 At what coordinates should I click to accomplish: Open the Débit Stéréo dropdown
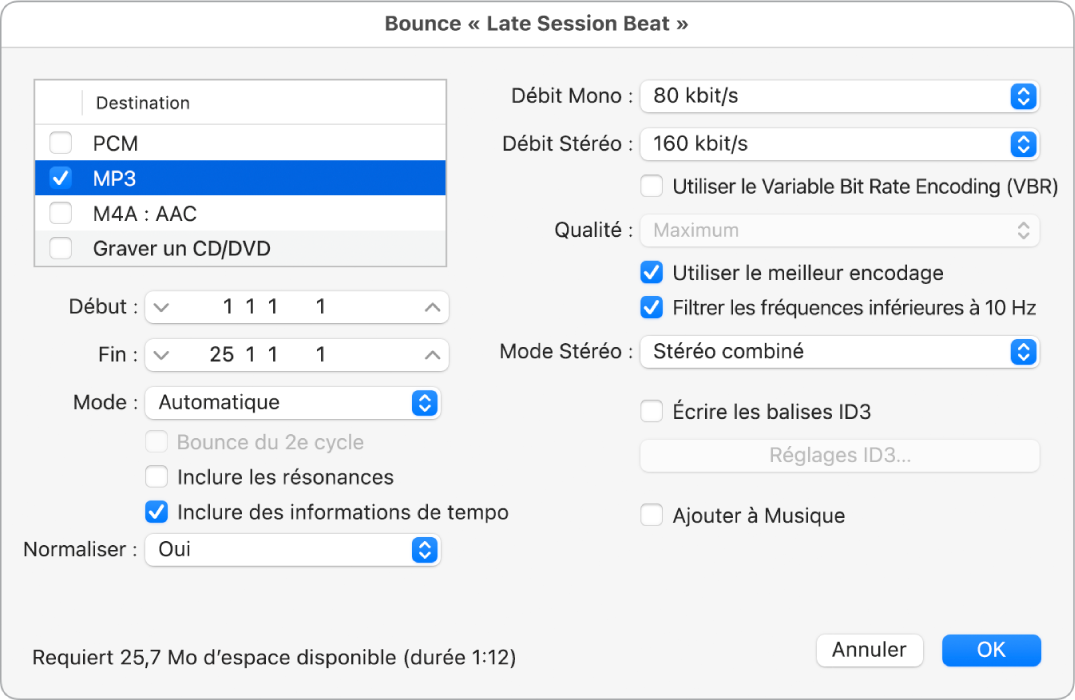coord(840,144)
